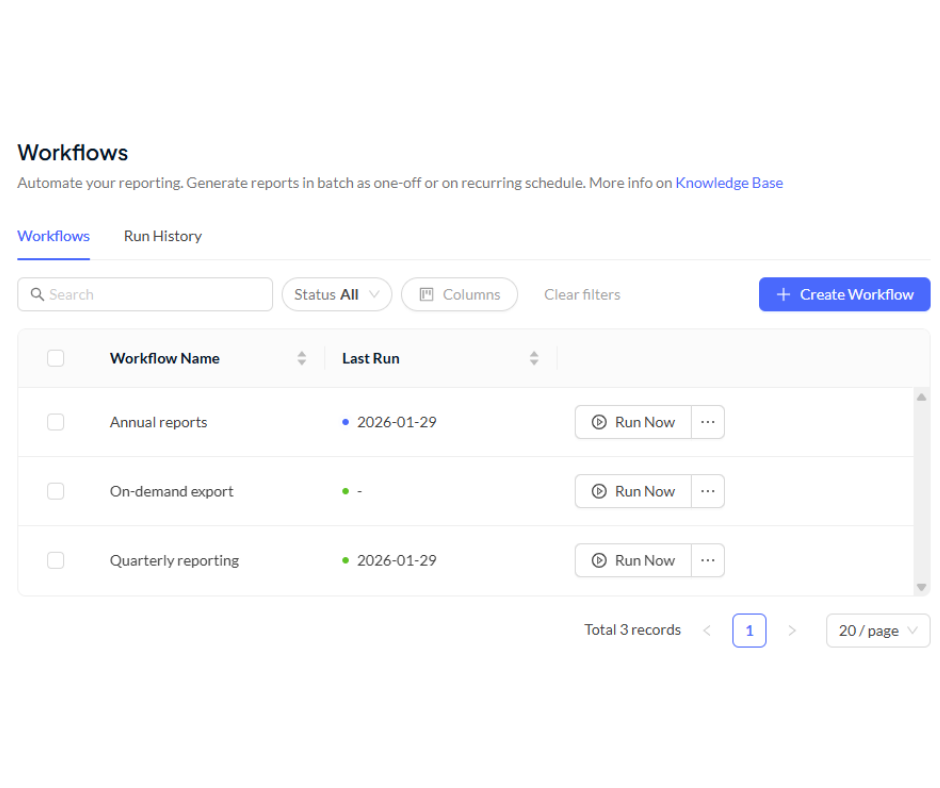Click the next page arrow

[x=792, y=630]
